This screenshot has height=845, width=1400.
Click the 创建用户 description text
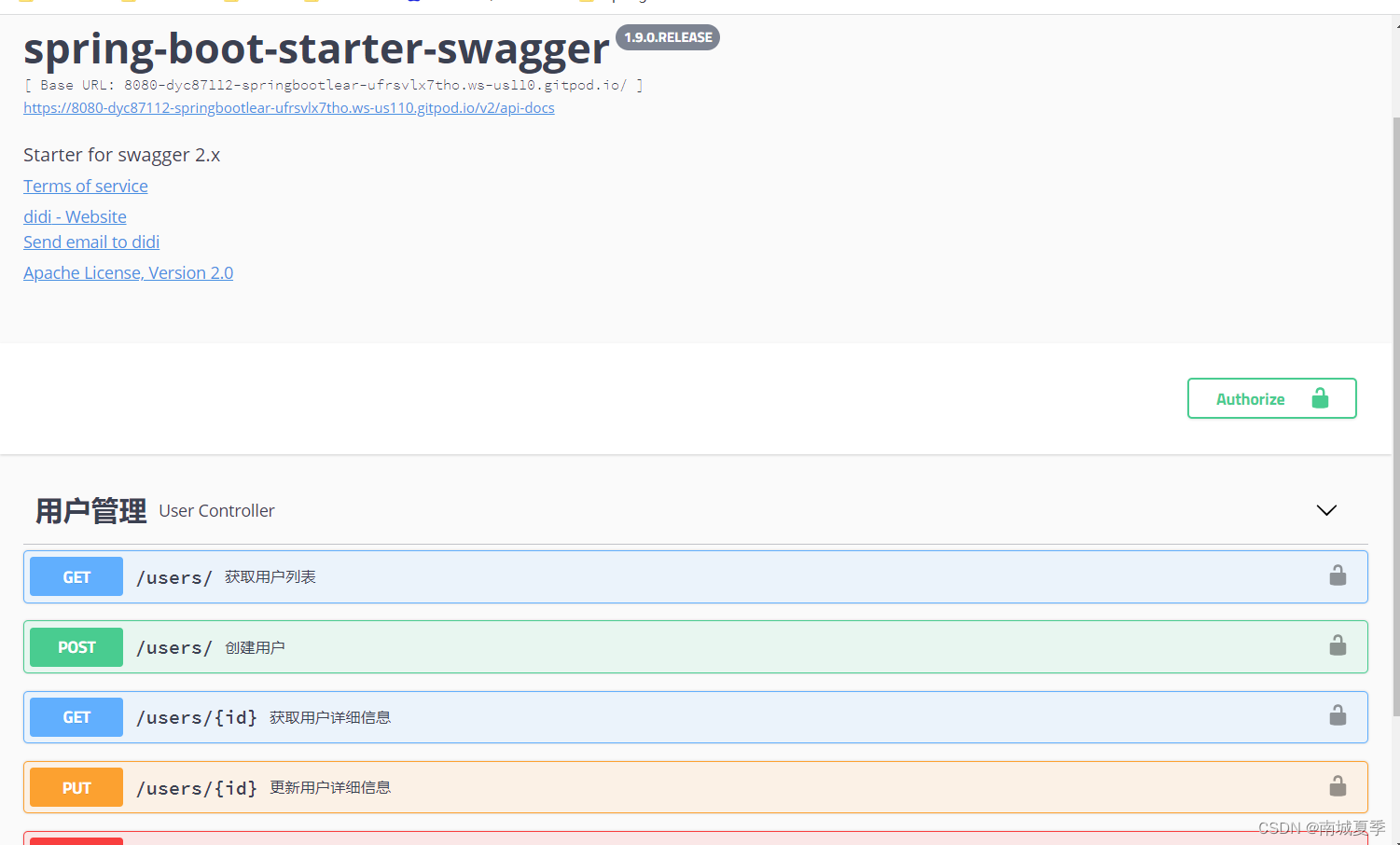pos(255,647)
